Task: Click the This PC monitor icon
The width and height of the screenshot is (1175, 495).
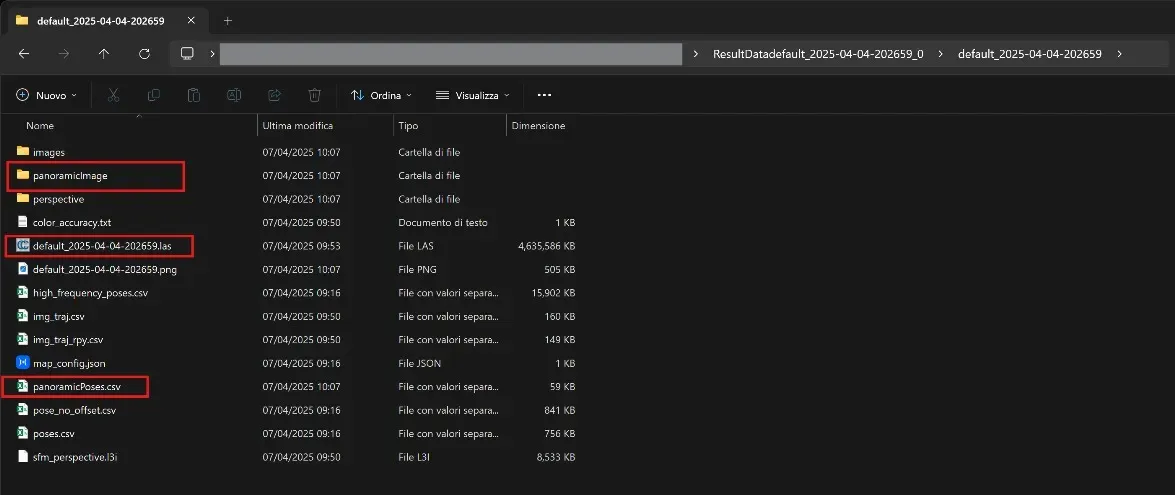Action: click(x=187, y=54)
